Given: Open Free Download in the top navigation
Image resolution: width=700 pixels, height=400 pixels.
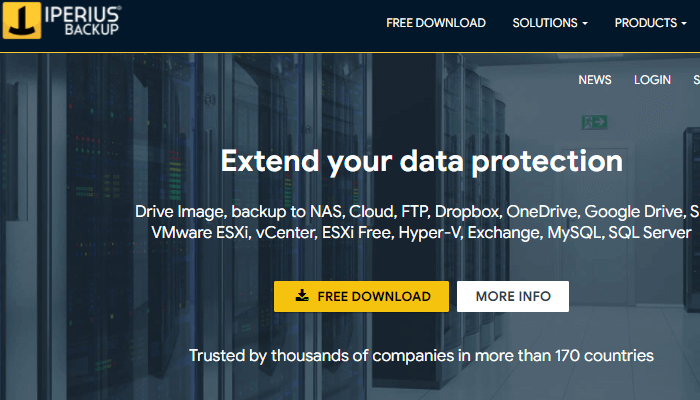Looking at the screenshot, I should pyautogui.click(x=436, y=23).
